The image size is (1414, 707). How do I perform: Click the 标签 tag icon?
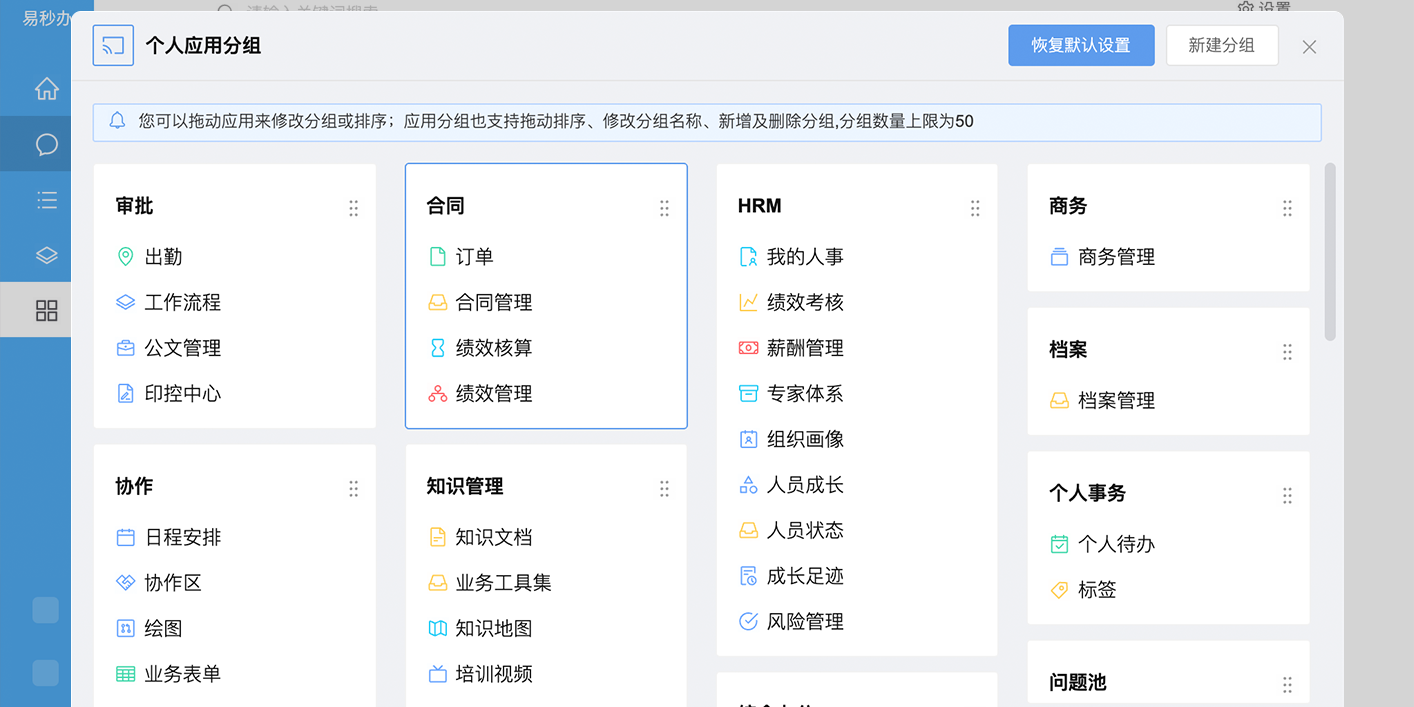(1059, 590)
